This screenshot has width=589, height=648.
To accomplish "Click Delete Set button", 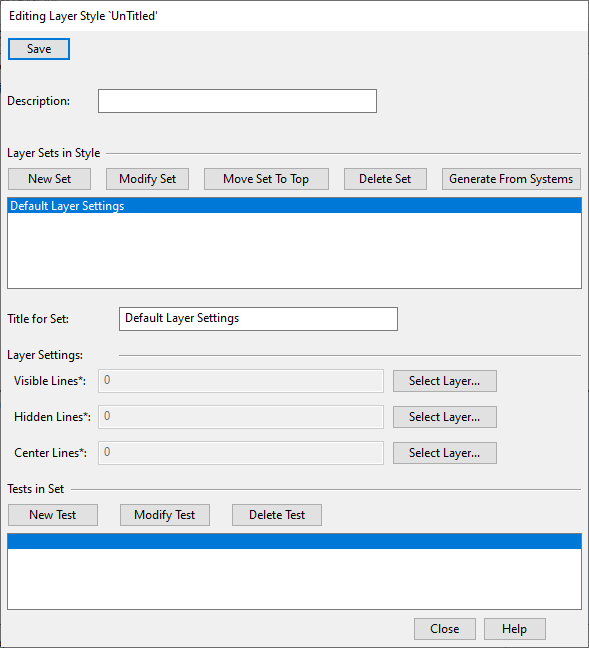I will tap(385, 179).
